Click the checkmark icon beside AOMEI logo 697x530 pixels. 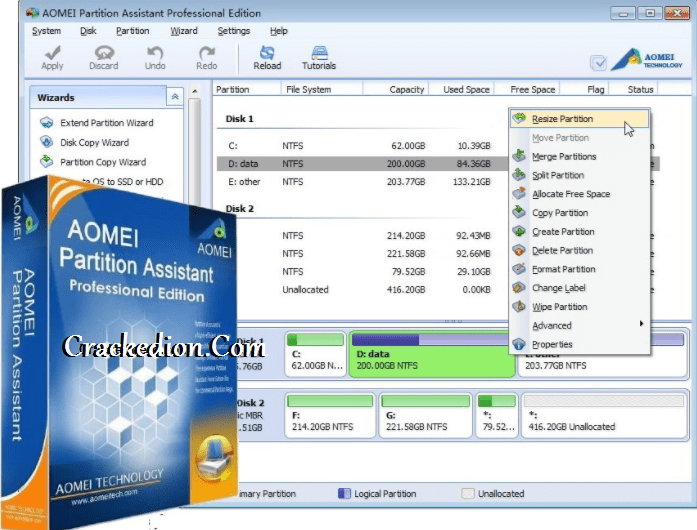598,63
